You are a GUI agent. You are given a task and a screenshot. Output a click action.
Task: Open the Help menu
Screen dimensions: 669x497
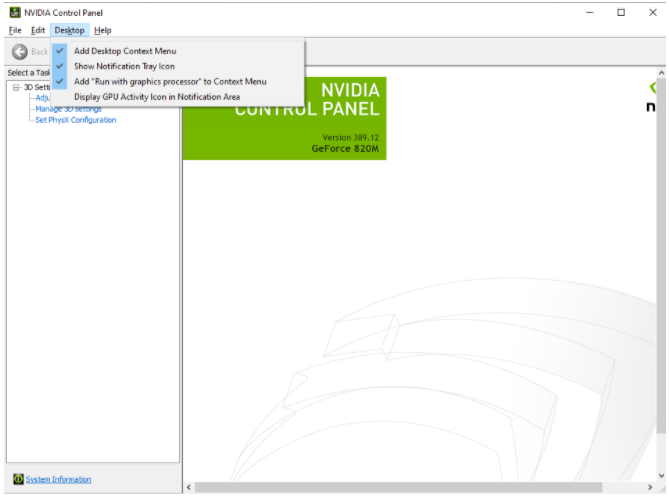(102, 30)
